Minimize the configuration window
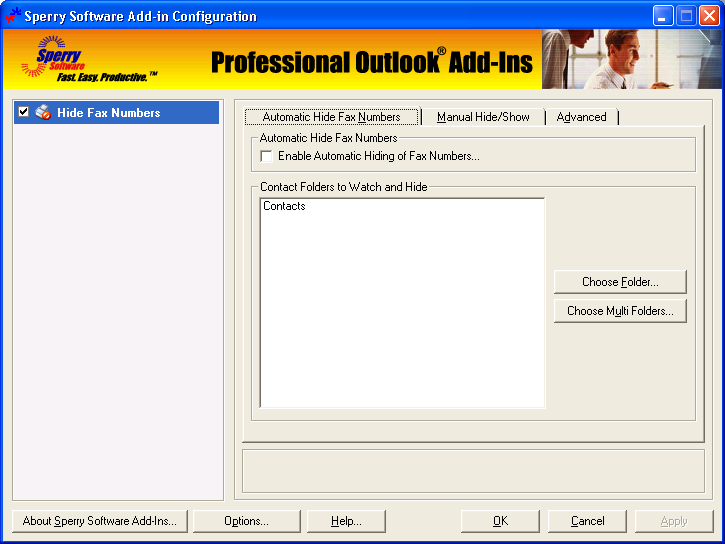725x544 pixels. point(663,16)
